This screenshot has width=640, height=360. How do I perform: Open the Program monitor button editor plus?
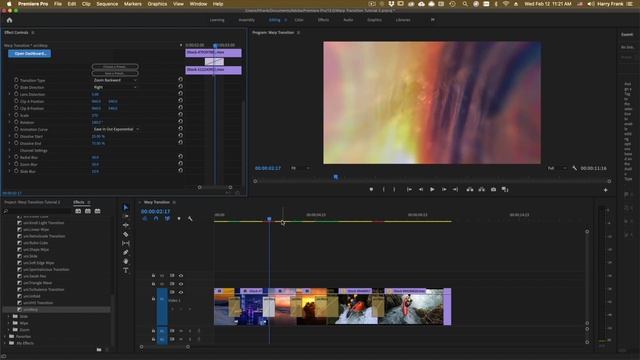tap(606, 190)
